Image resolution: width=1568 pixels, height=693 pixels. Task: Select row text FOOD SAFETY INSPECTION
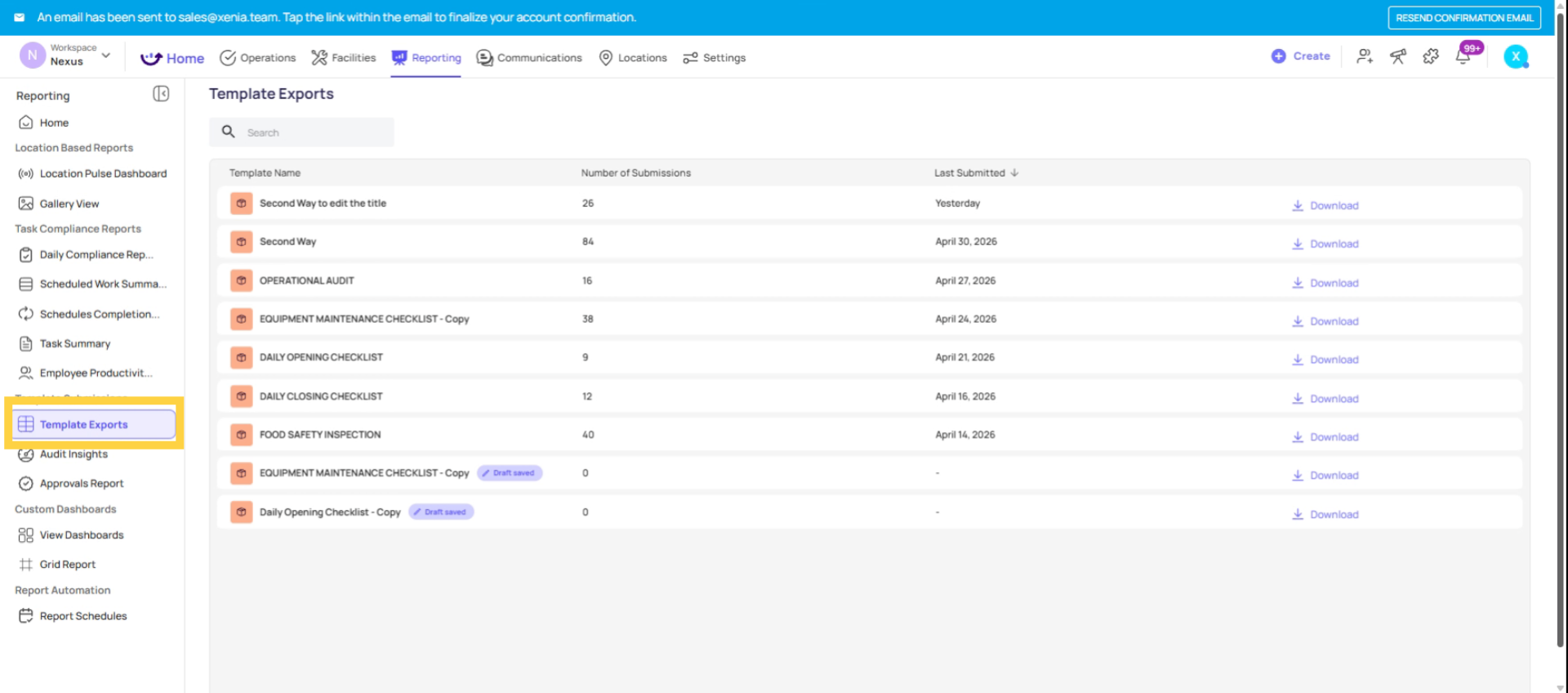click(320, 435)
